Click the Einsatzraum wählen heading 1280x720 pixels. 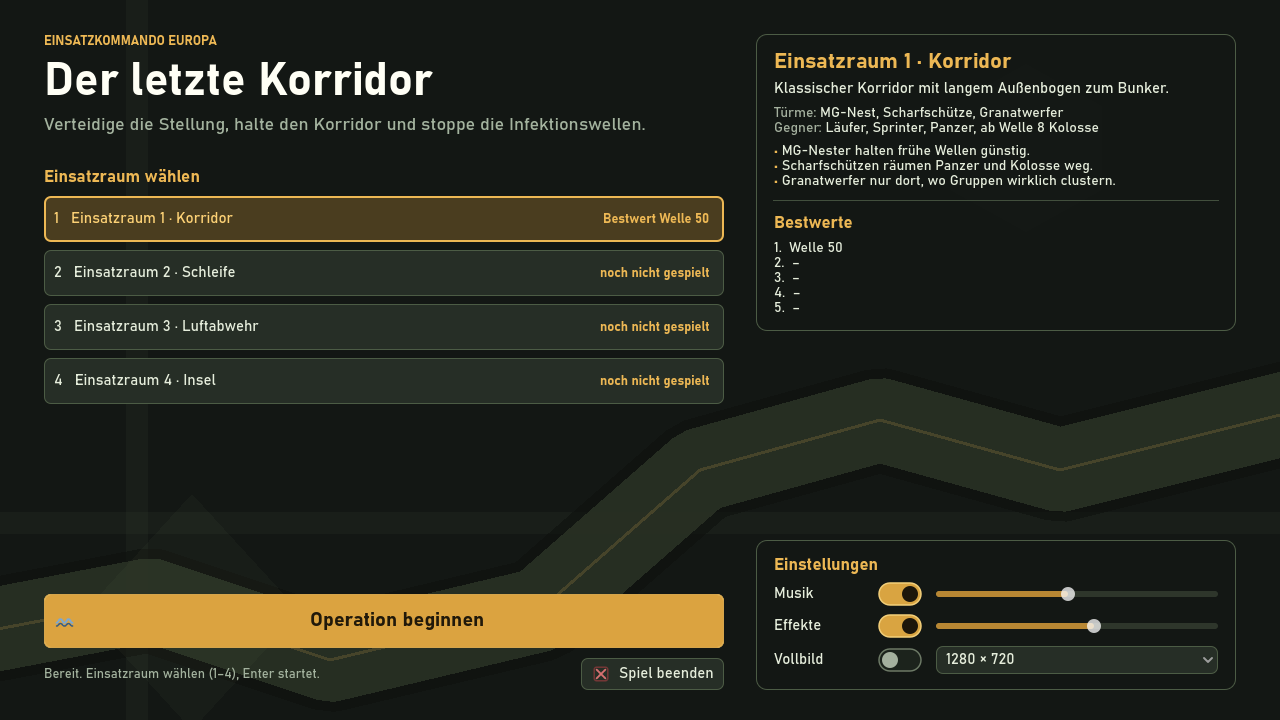pos(122,177)
